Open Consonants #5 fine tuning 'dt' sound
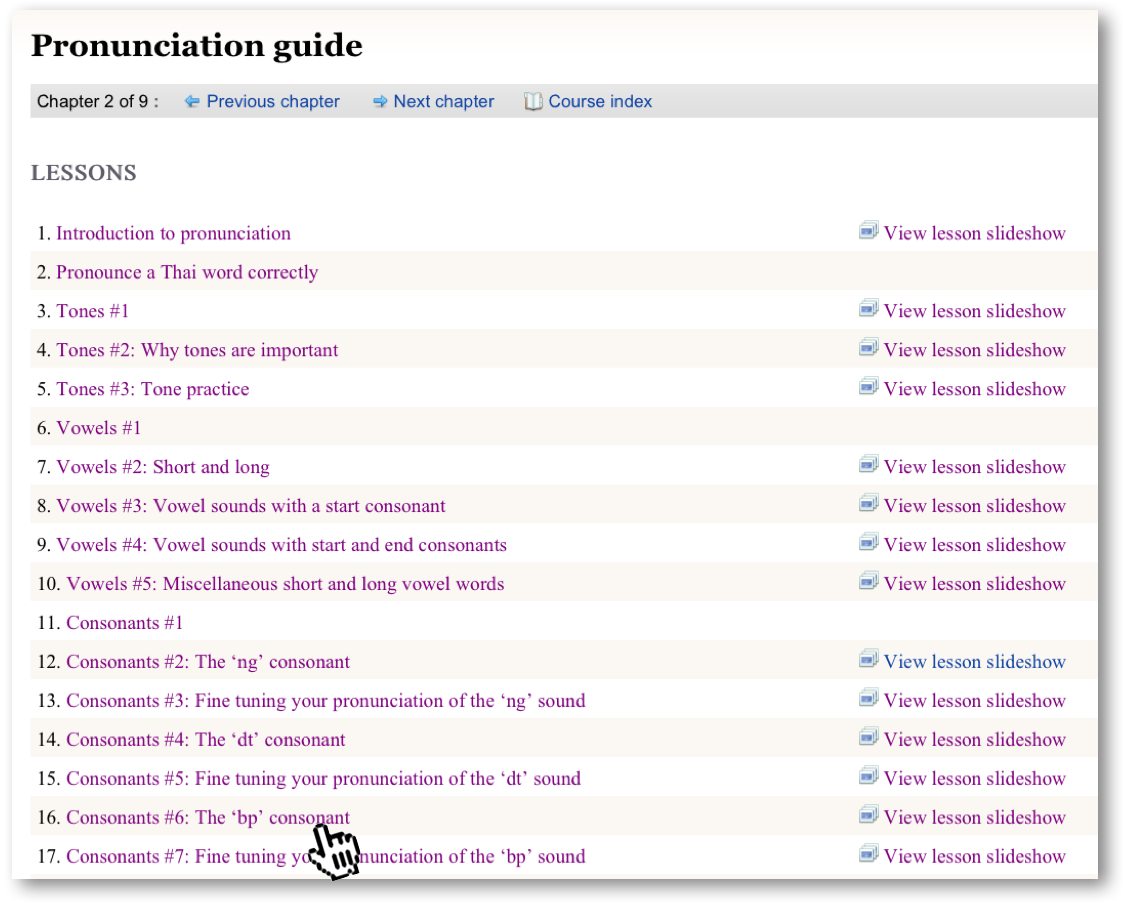Image resolution: width=1123 pixels, height=904 pixels. point(323,779)
